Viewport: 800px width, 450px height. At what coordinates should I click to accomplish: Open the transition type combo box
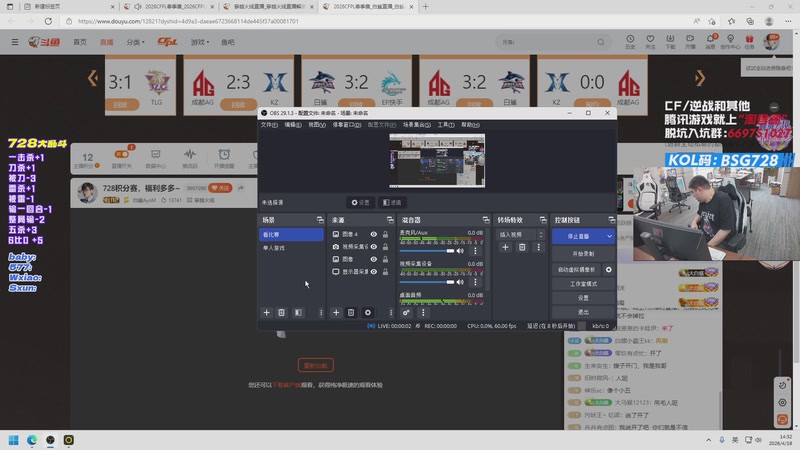coord(520,235)
